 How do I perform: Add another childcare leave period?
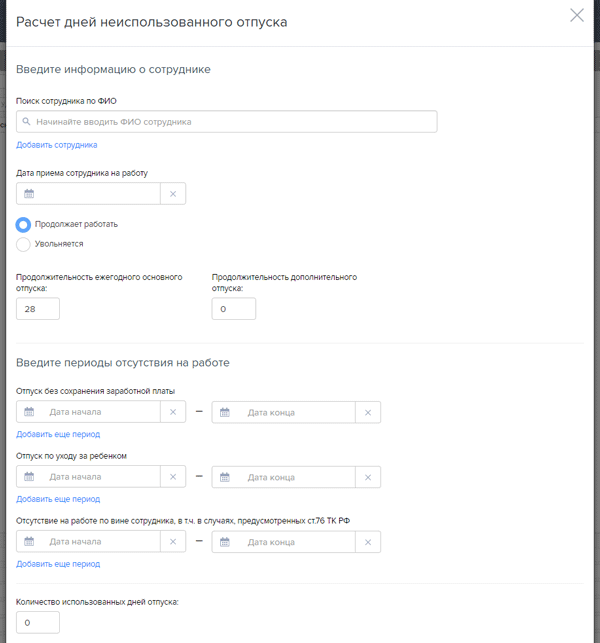(58, 499)
